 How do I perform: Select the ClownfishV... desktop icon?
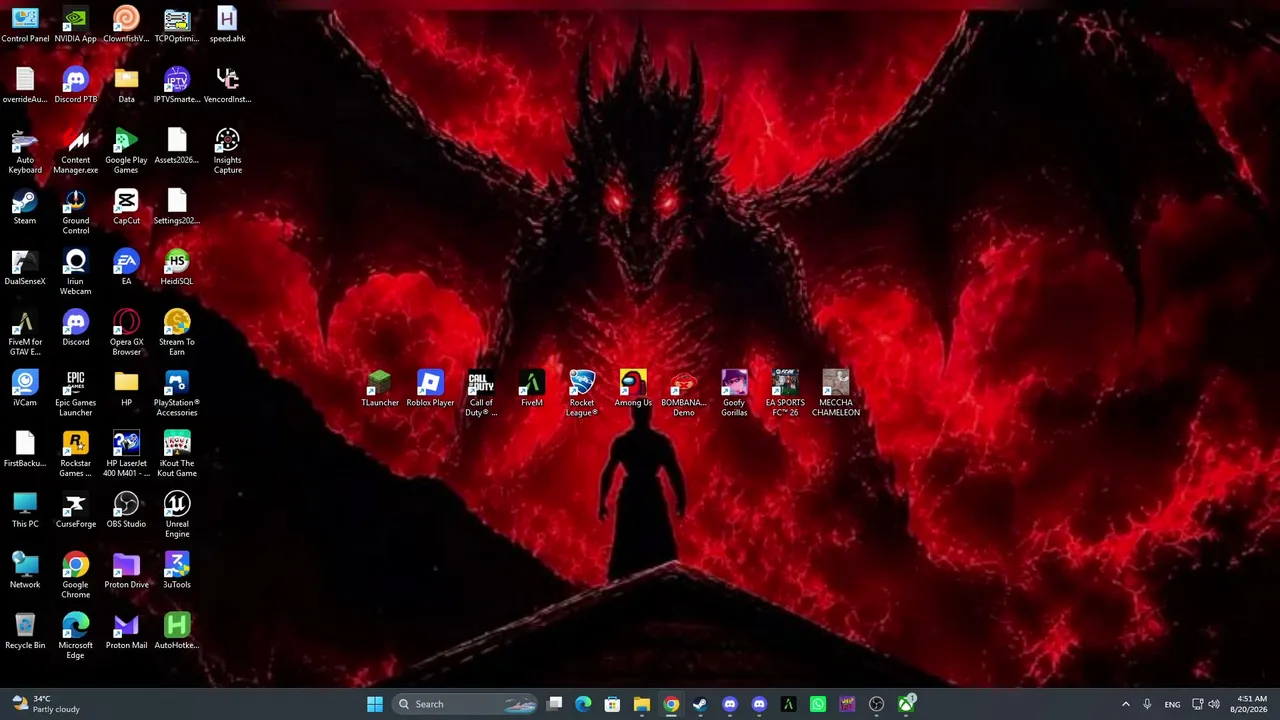click(x=126, y=25)
